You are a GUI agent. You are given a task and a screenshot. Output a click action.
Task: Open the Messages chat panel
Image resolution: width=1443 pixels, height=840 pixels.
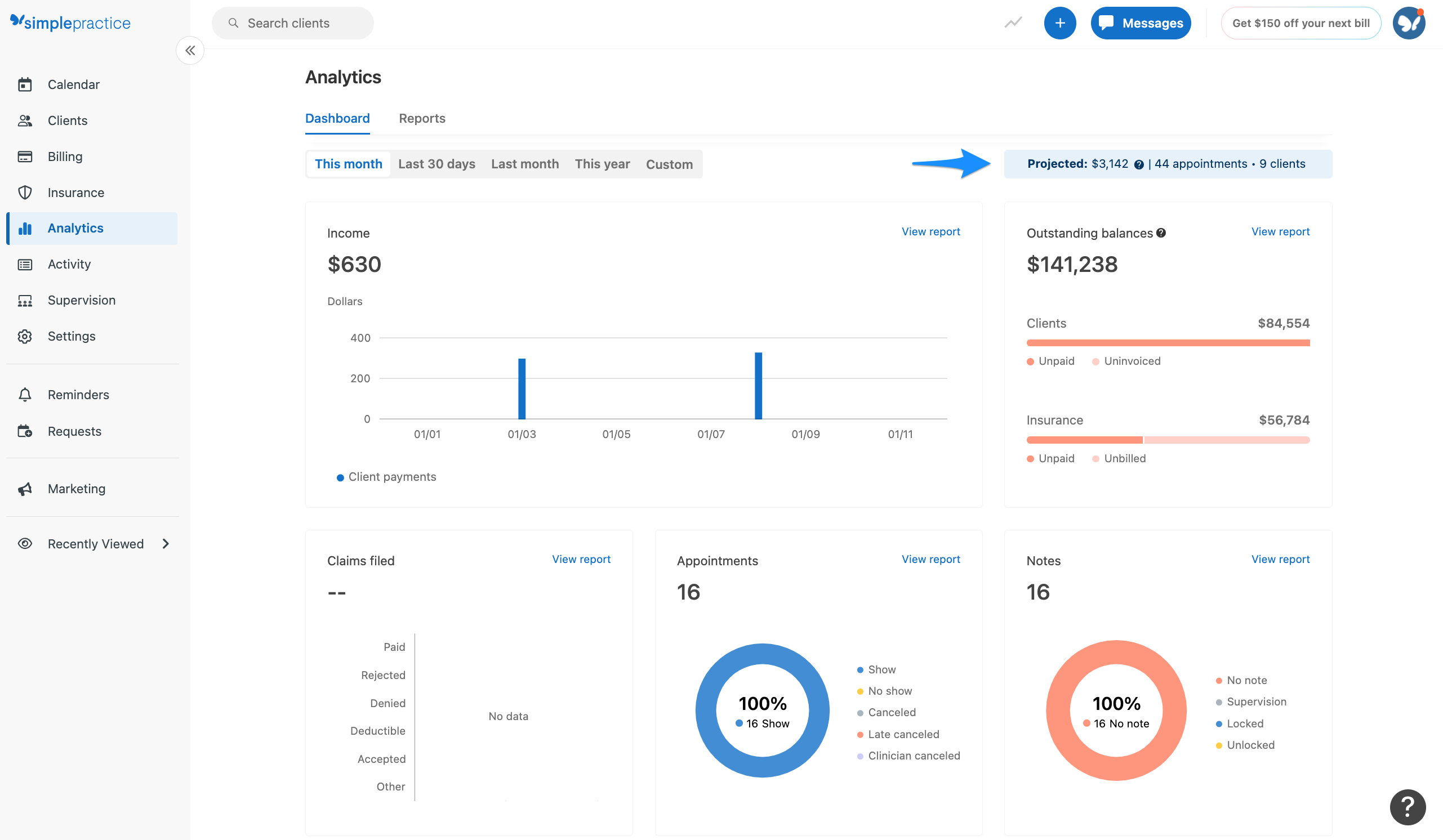[x=1140, y=23]
